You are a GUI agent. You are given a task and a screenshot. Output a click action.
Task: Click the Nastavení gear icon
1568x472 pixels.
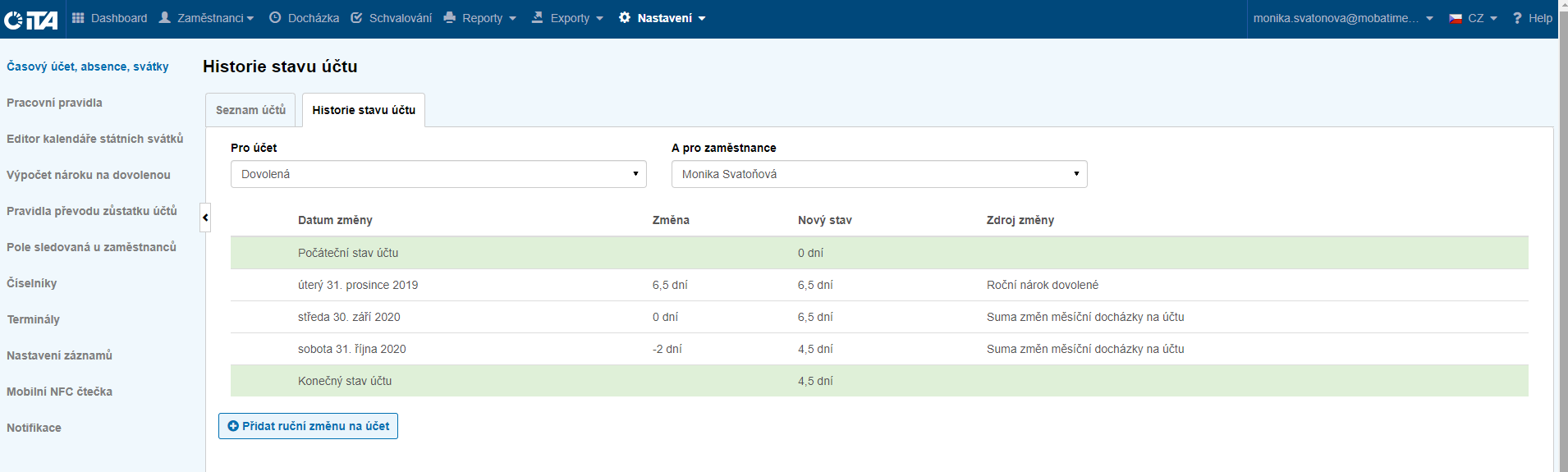(x=625, y=18)
